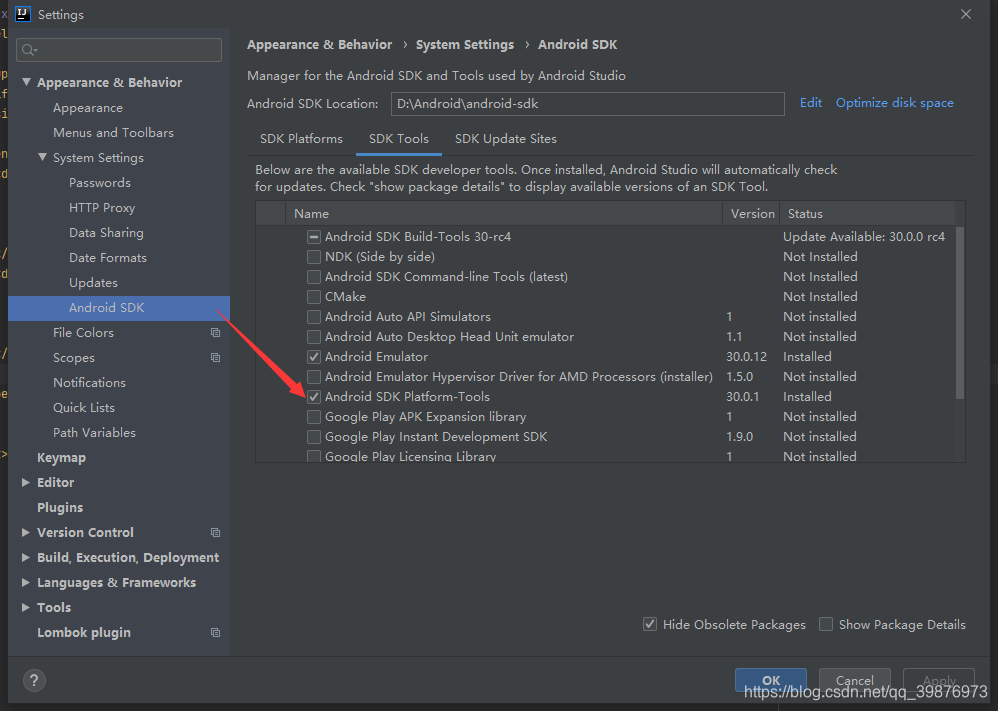Screen dimensions: 998x711
Task: Enable Show Package Details checkbox
Action: (826, 624)
